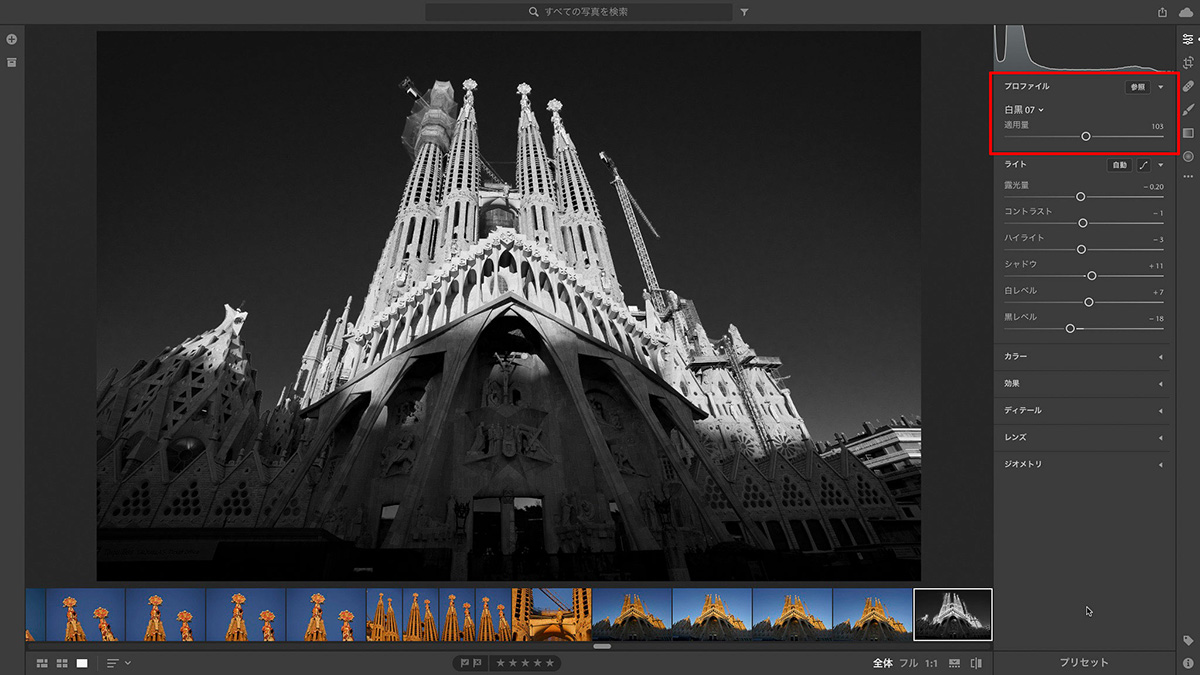
Task: Select the 全体 fit zoom option
Action: pos(882,663)
